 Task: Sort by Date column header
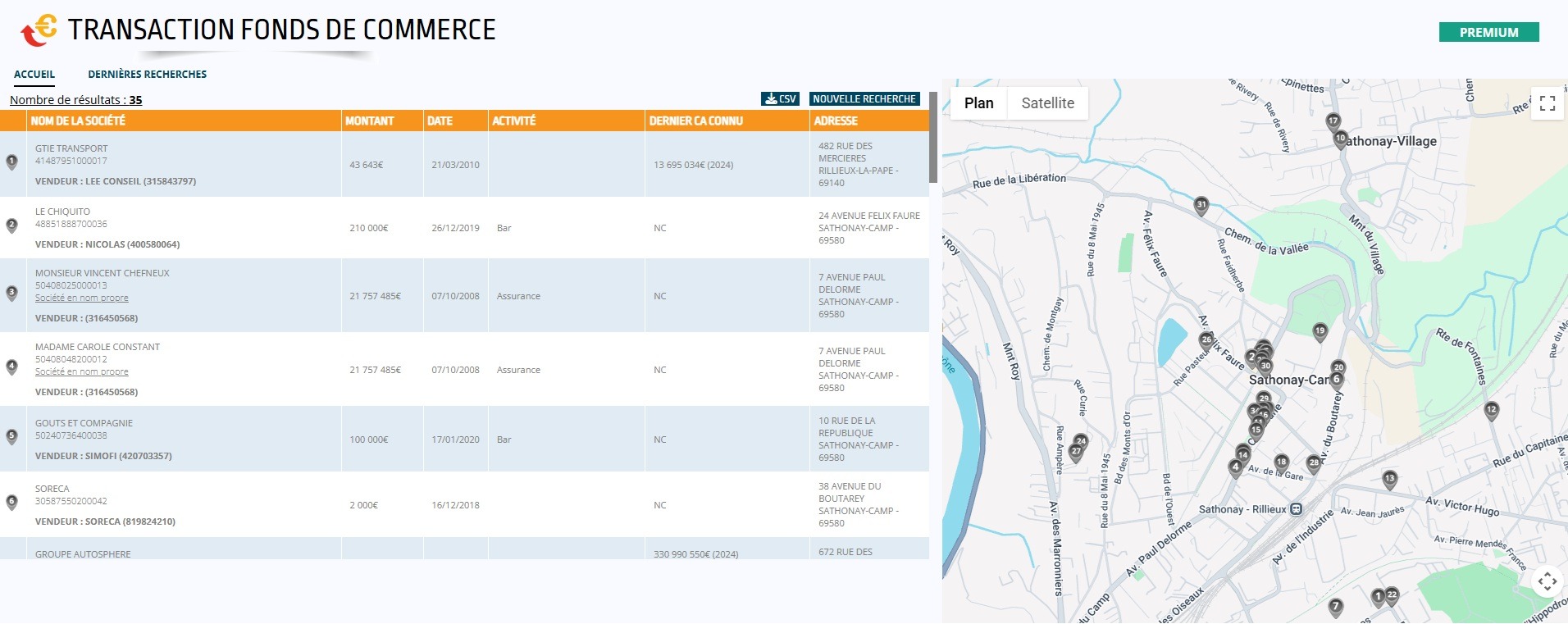click(x=440, y=121)
